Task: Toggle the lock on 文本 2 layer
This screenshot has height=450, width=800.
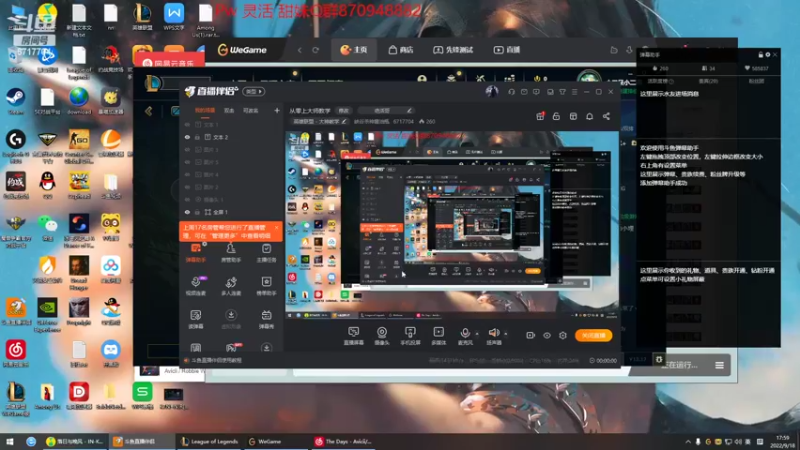Action: point(197,137)
